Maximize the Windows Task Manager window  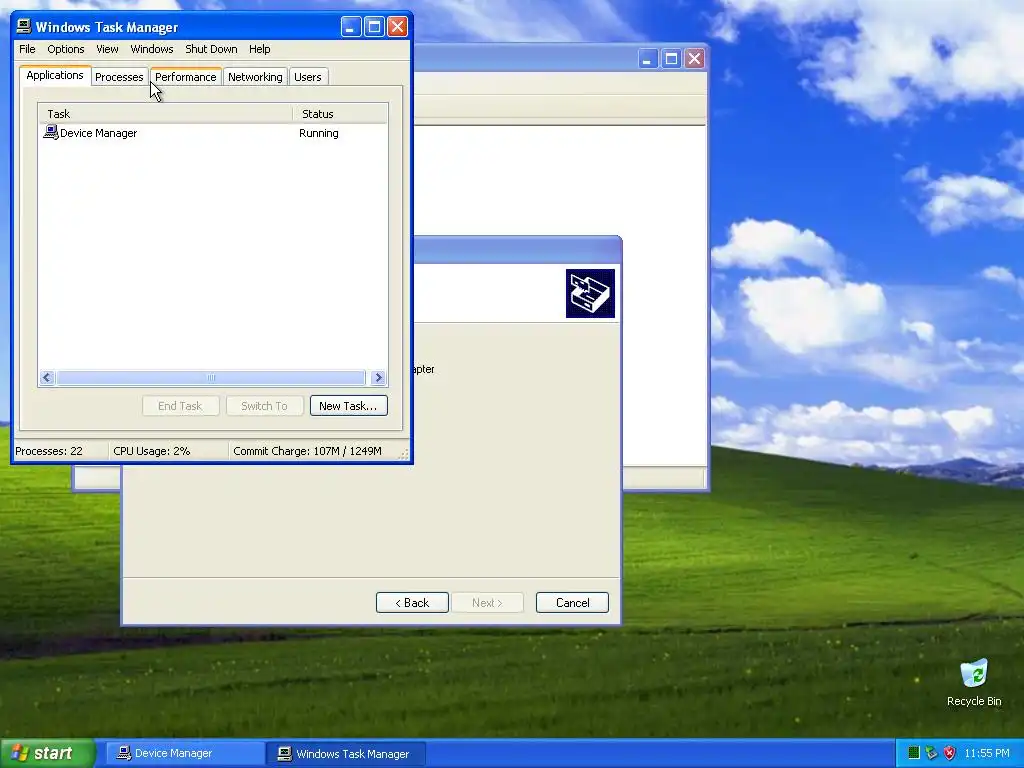[374, 27]
